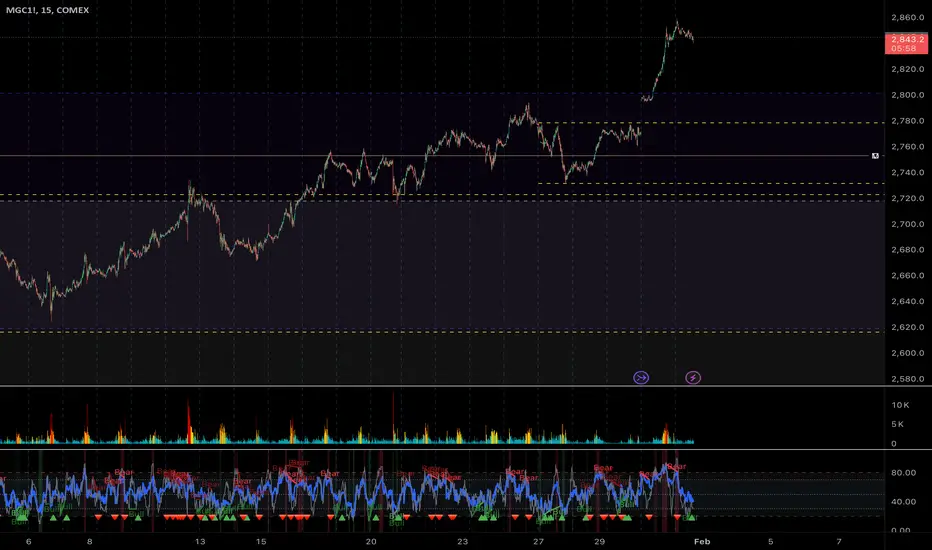Click the Feb label on the time axis
This screenshot has height=550, width=932.
(x=702, y=542)
